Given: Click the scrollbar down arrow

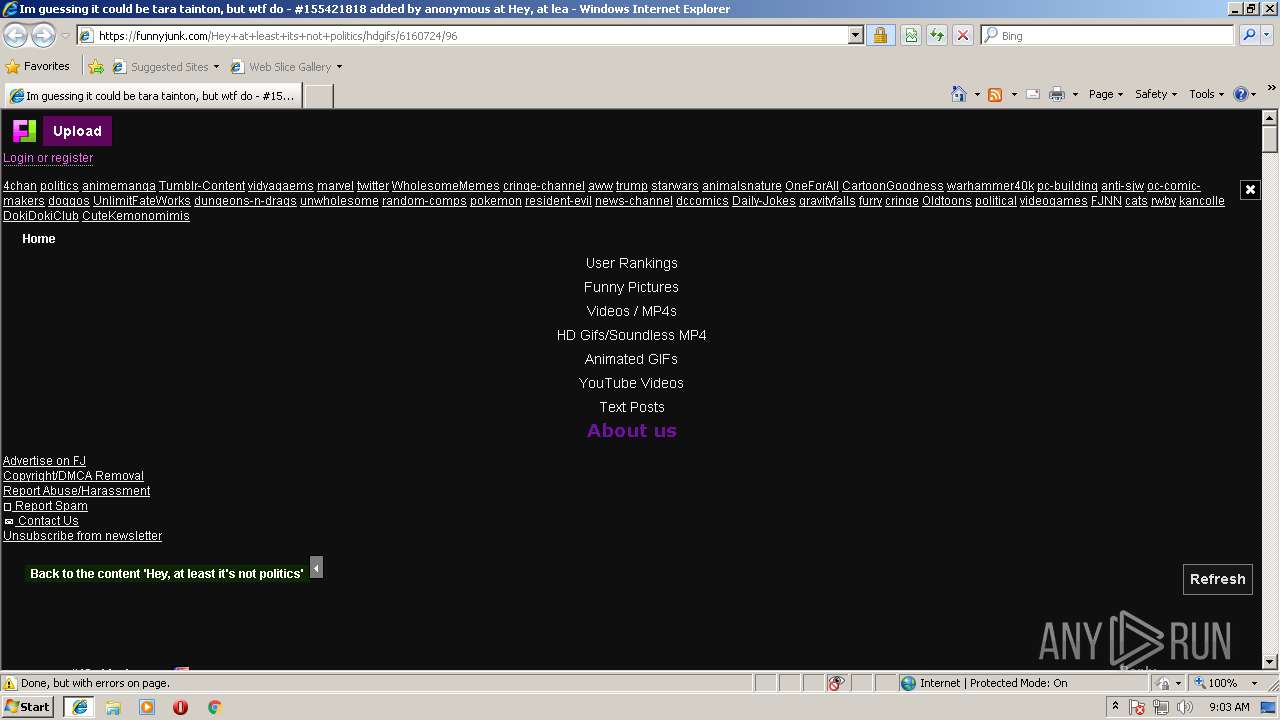Looking at the screenshot, I should pos(1270,662).
